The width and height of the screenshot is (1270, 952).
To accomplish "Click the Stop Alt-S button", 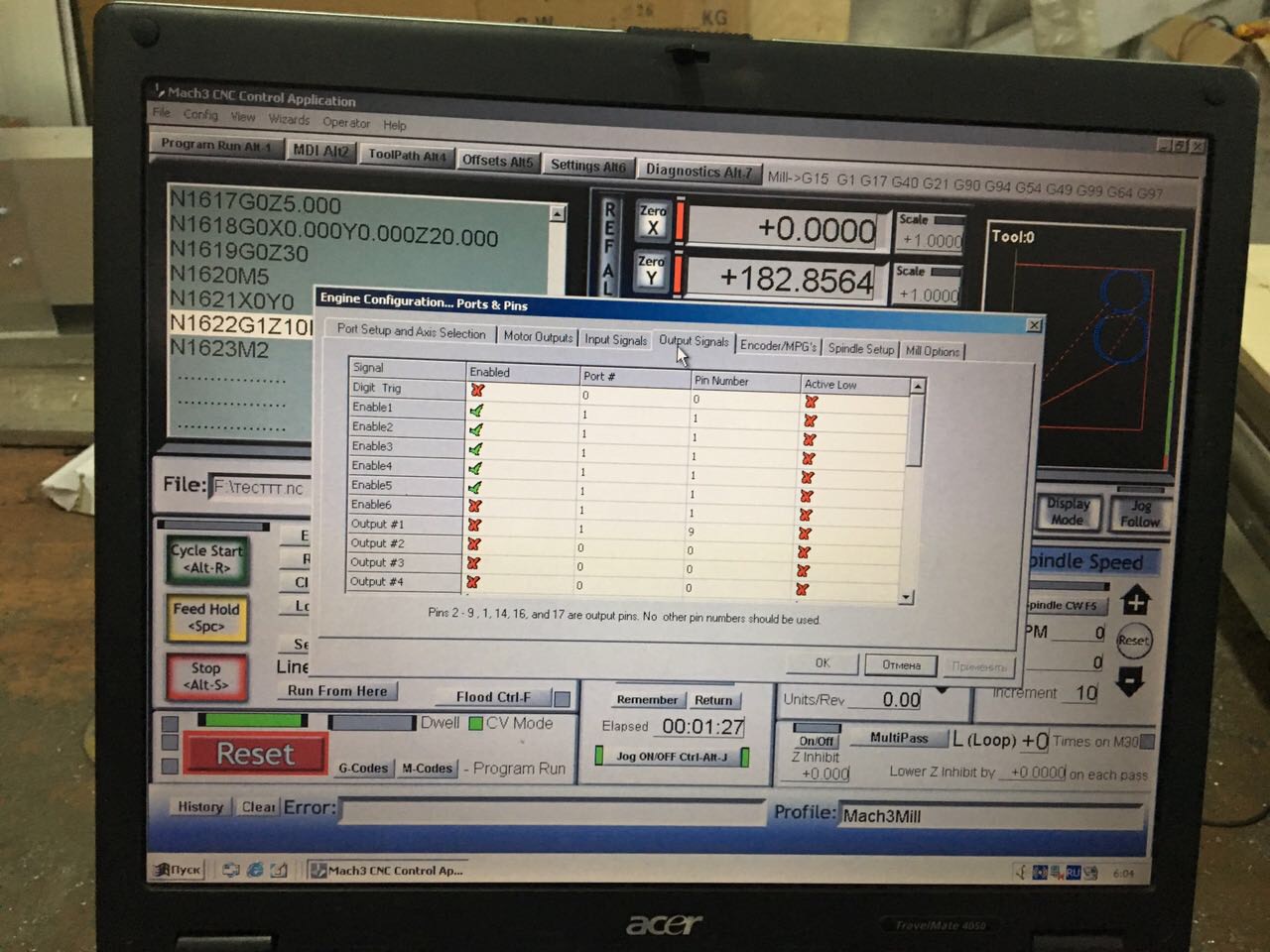I will click(204, 676).
